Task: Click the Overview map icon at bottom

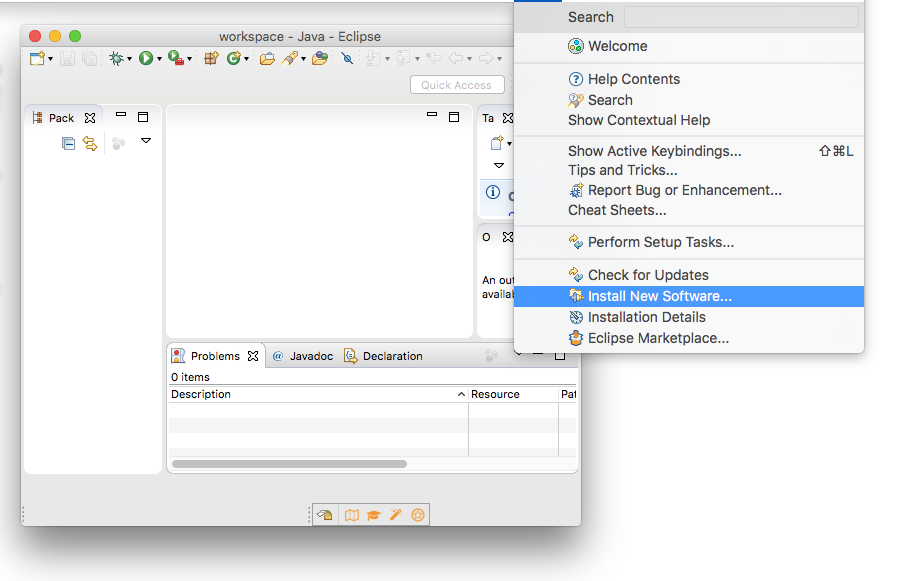Action: click(352, 515)
